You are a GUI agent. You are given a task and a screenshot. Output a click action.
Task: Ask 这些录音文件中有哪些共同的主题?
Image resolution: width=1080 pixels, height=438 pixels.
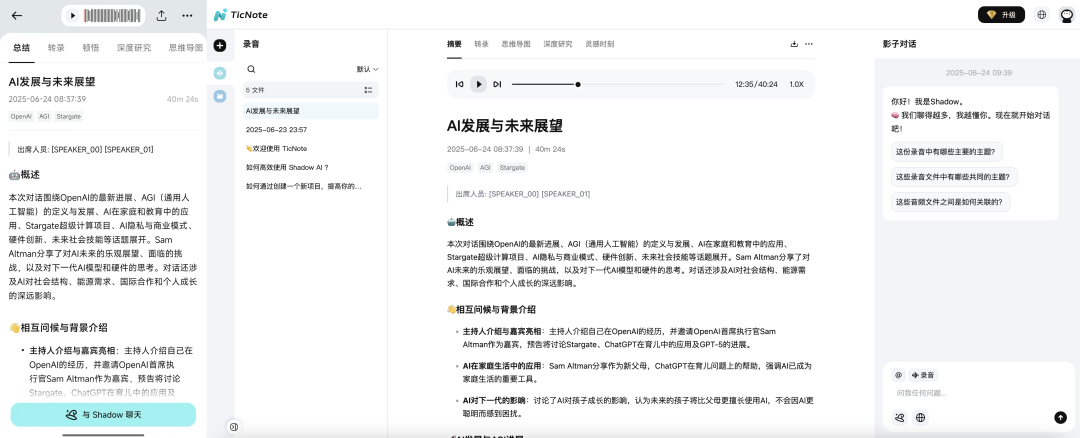[x=954, y=176]
